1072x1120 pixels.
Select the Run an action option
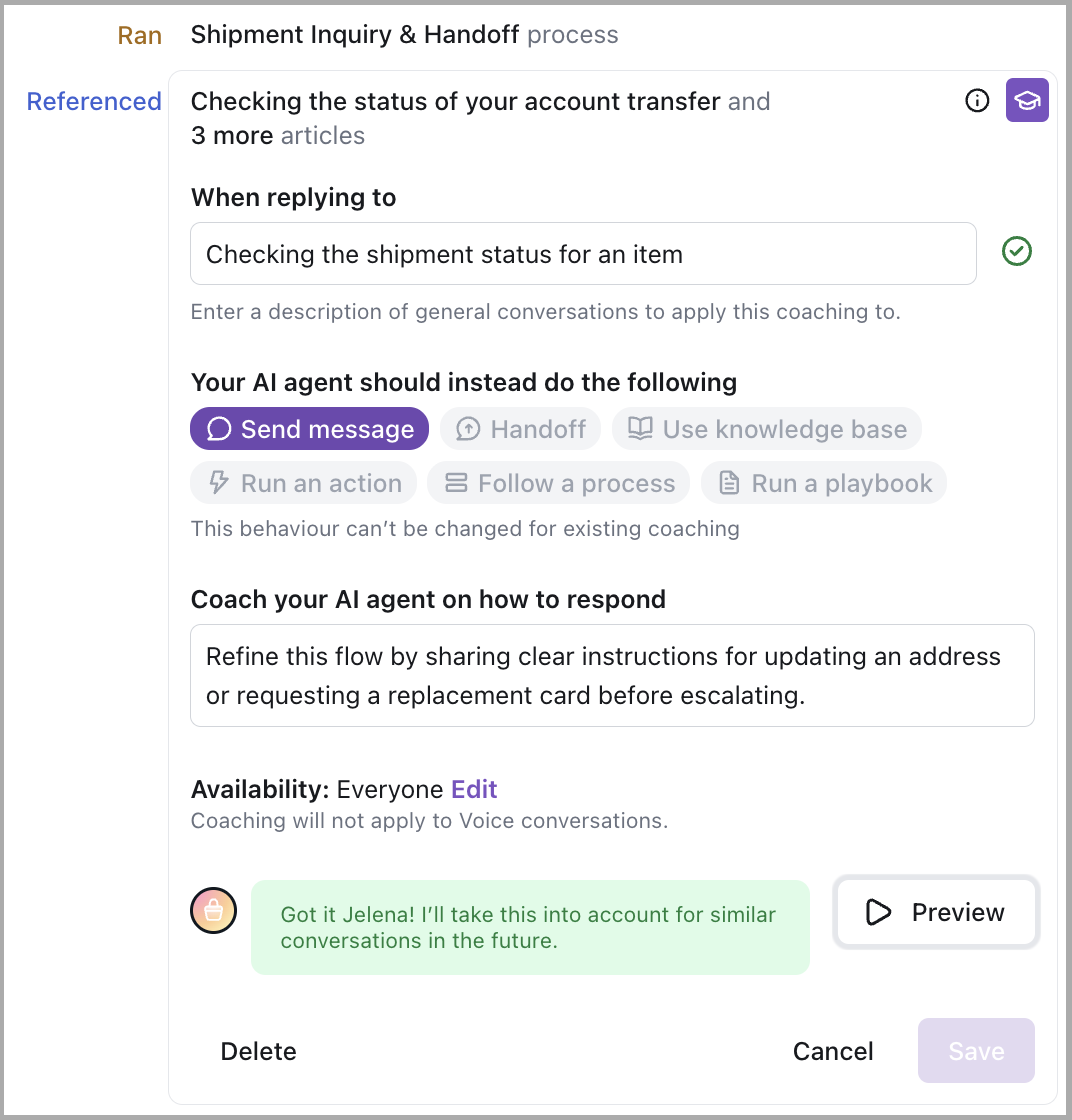coord(304,483)
